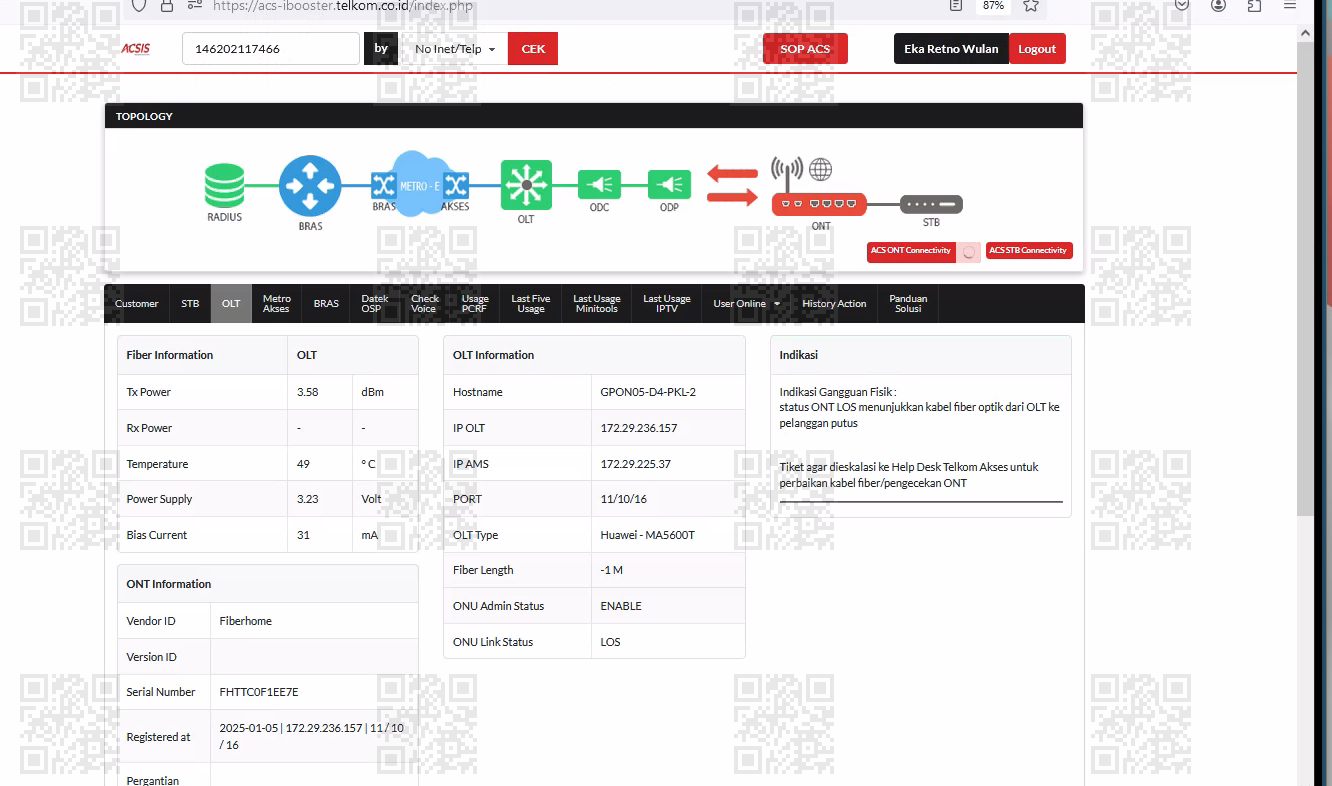The width and height of the screenshot is (1332, 786).
Task: Click the Eka Retno Wulan user button
Action: pos(951,49)
